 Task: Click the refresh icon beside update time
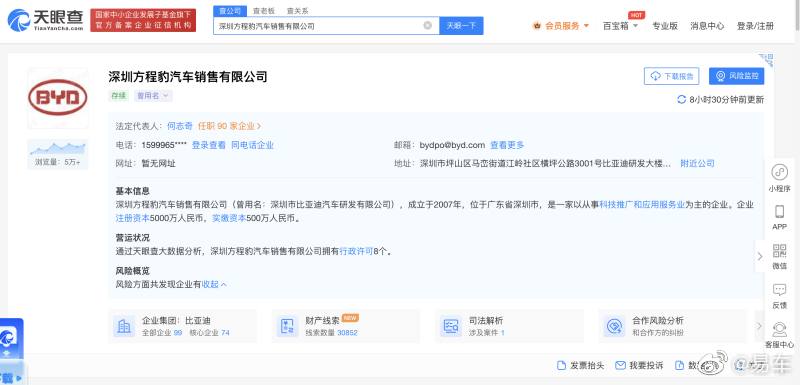pos(681,99)
